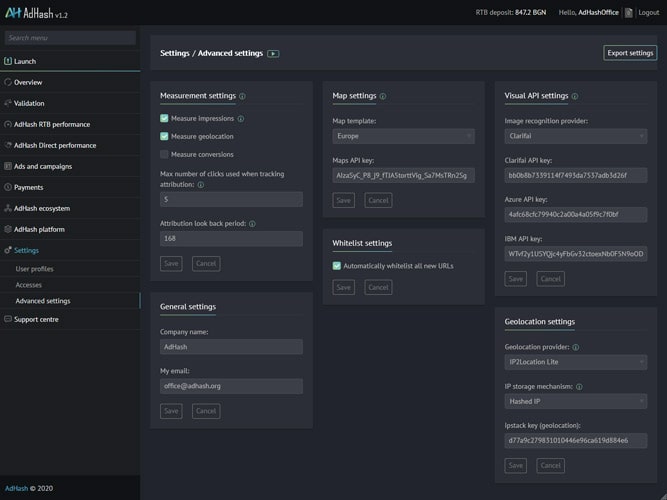Enable the Measure conversions checkbox
667x500 pixels.
[165, 154]
